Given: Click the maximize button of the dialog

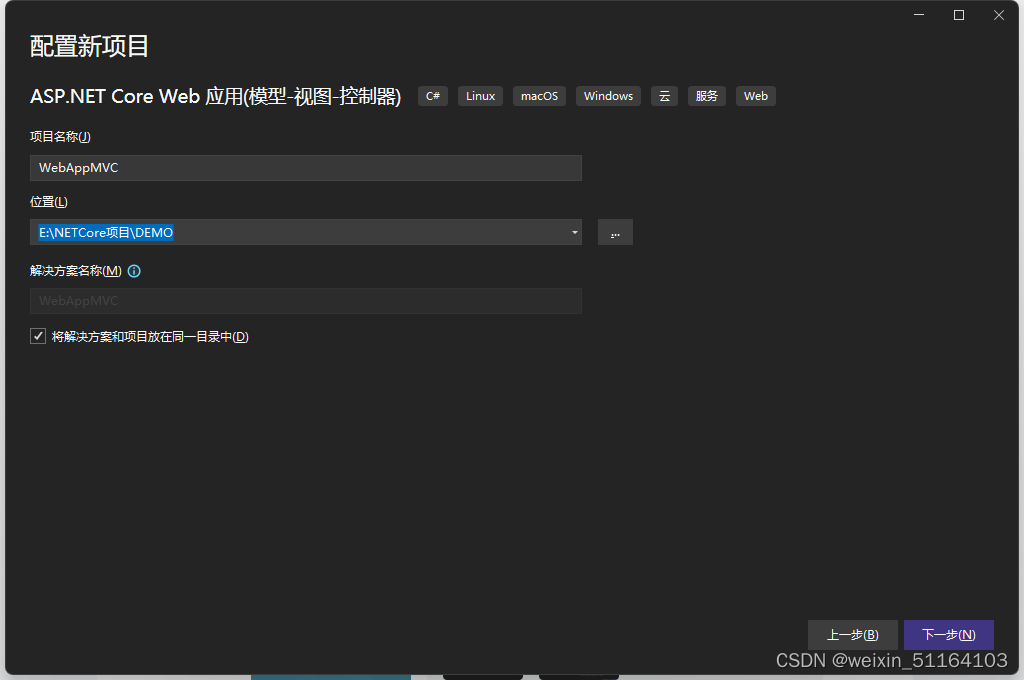Looking at the screenshot, I should [958, 14].
